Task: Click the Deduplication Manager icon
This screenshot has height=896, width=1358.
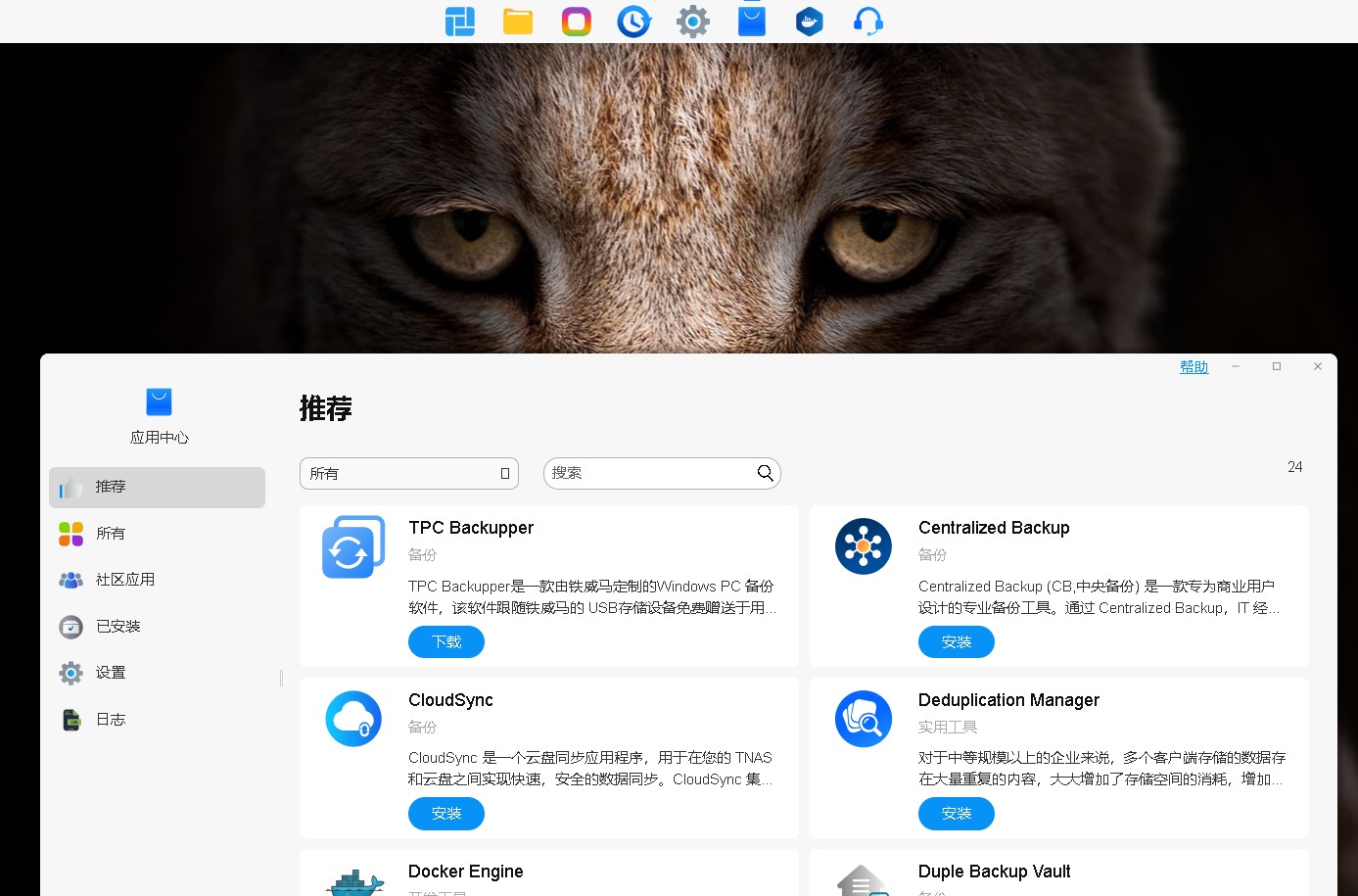Action: (864, 719)
